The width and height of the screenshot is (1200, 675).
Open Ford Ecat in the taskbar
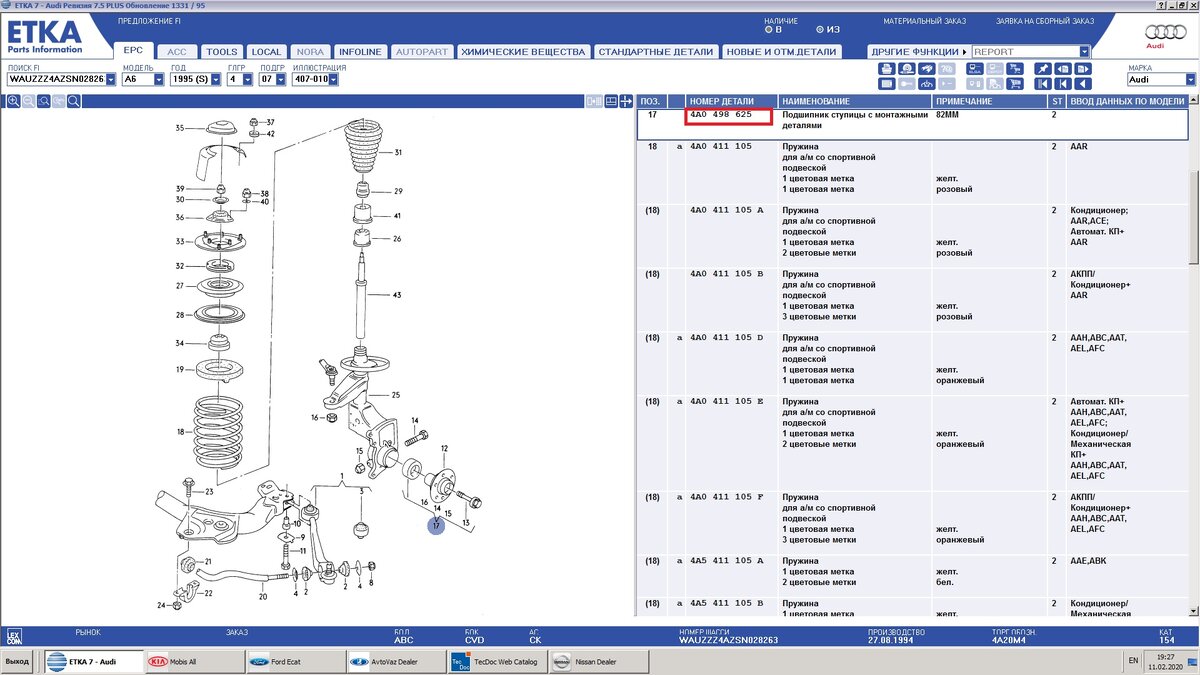point(294,661)
